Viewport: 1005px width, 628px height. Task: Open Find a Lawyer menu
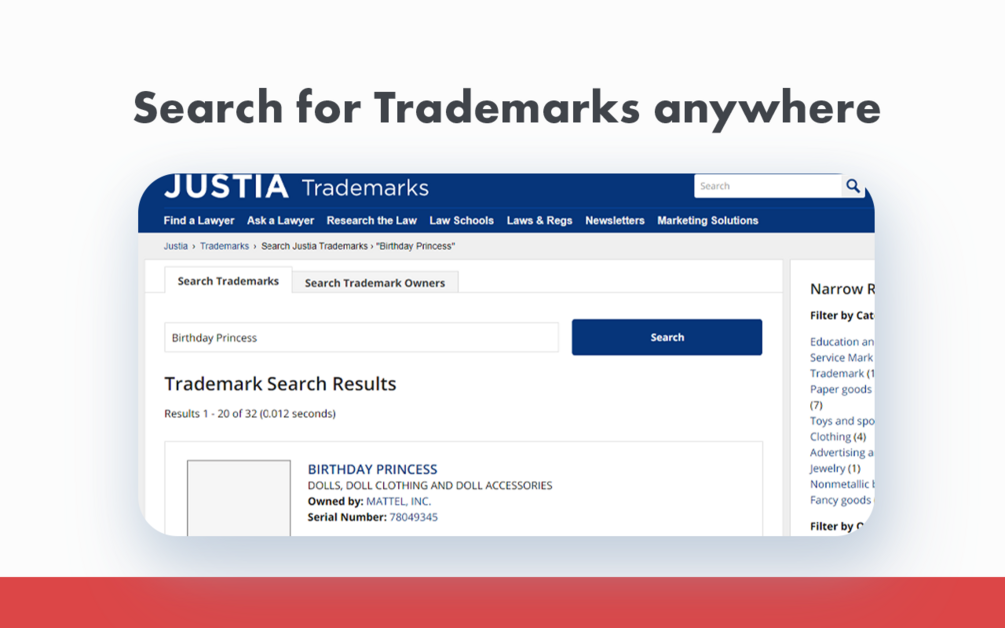tap(199, 220)
